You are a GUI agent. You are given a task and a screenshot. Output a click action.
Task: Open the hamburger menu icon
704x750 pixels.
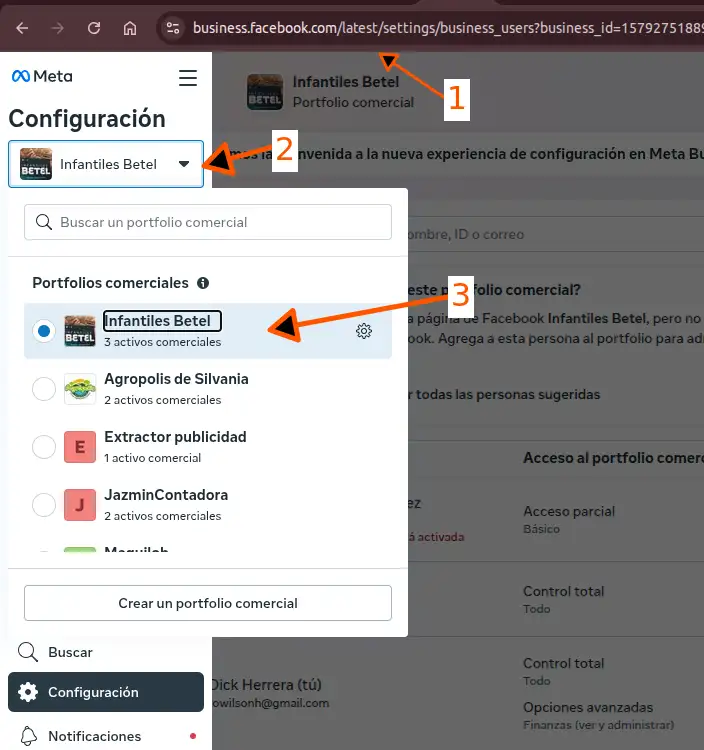[x=188, y=77]
